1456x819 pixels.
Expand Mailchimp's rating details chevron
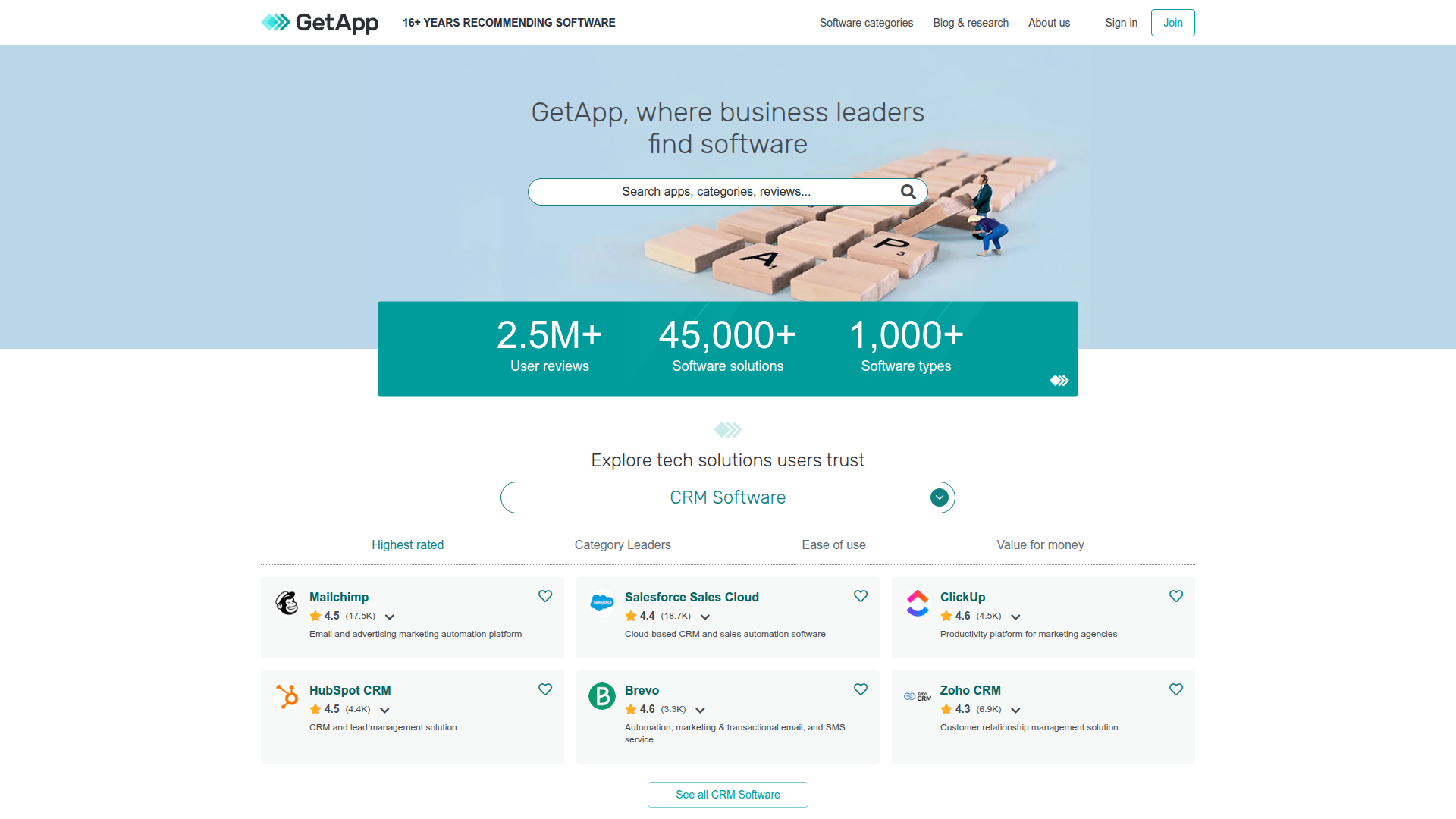click(x=390, y=617)
